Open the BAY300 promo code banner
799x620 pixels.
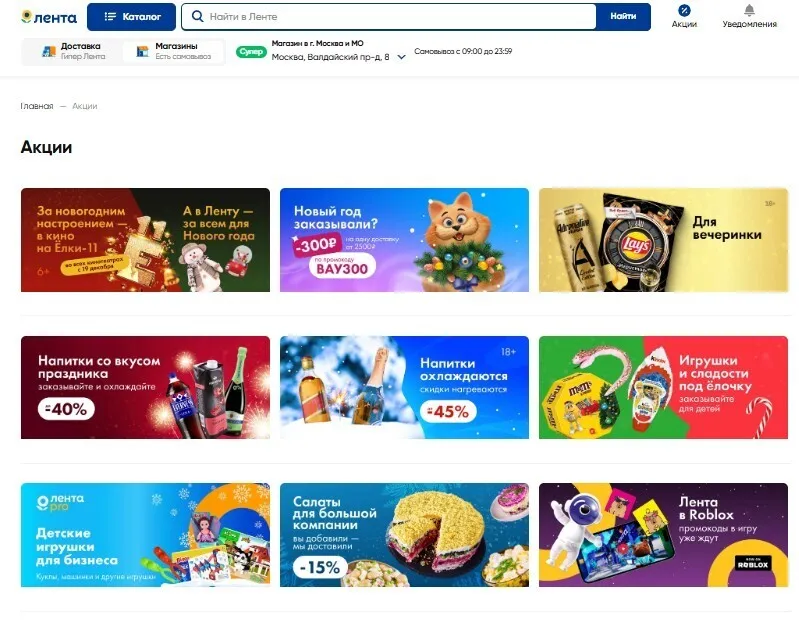[x=404, y=240]
